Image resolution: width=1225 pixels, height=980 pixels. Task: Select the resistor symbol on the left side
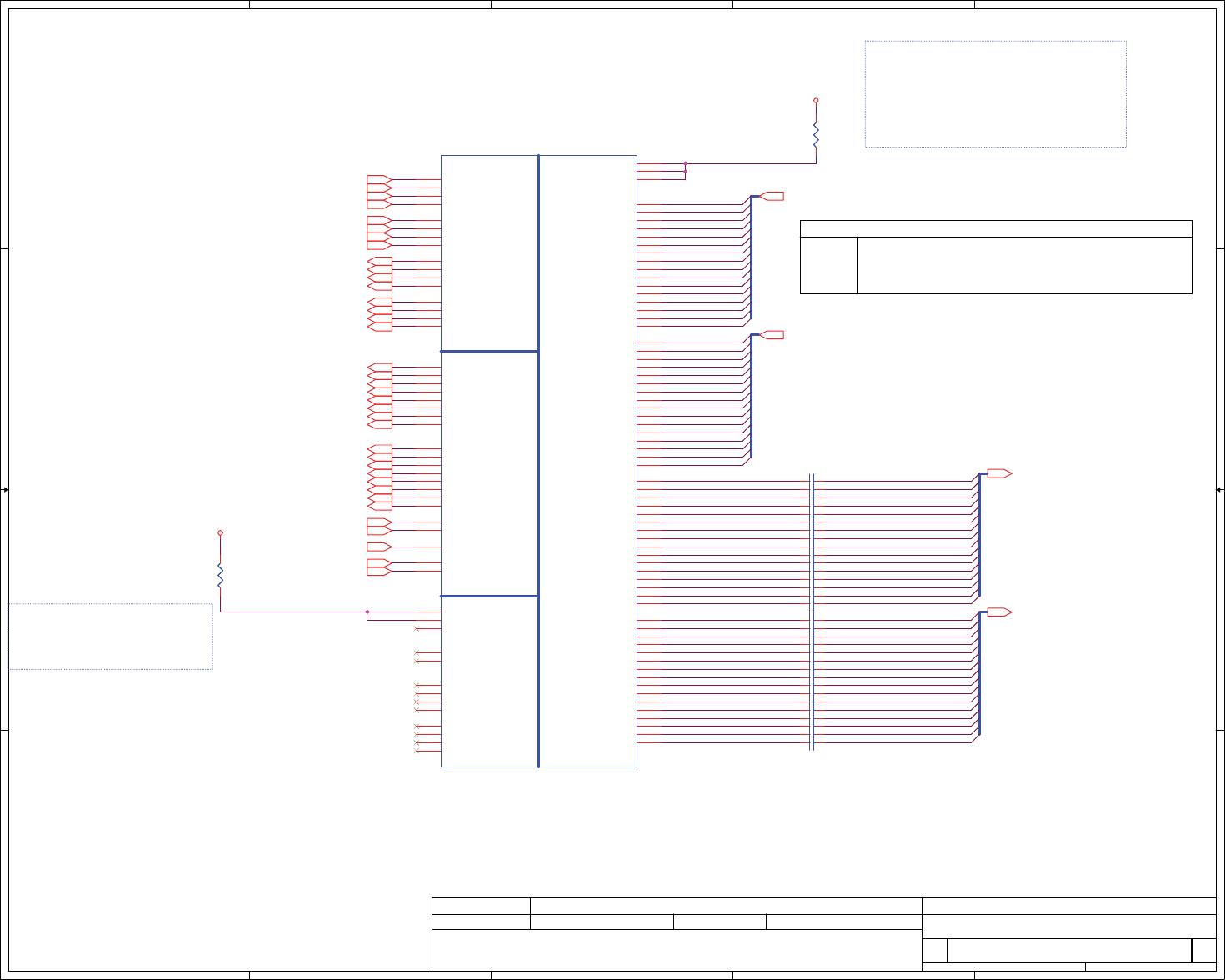click(220, 575)
